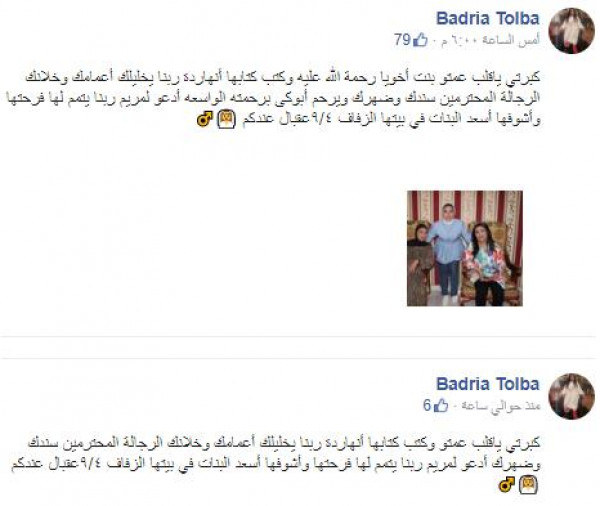Click the veiled face emoji in second post
The height and width of the screenshot is (506, 600).
(x=528, y=485)
